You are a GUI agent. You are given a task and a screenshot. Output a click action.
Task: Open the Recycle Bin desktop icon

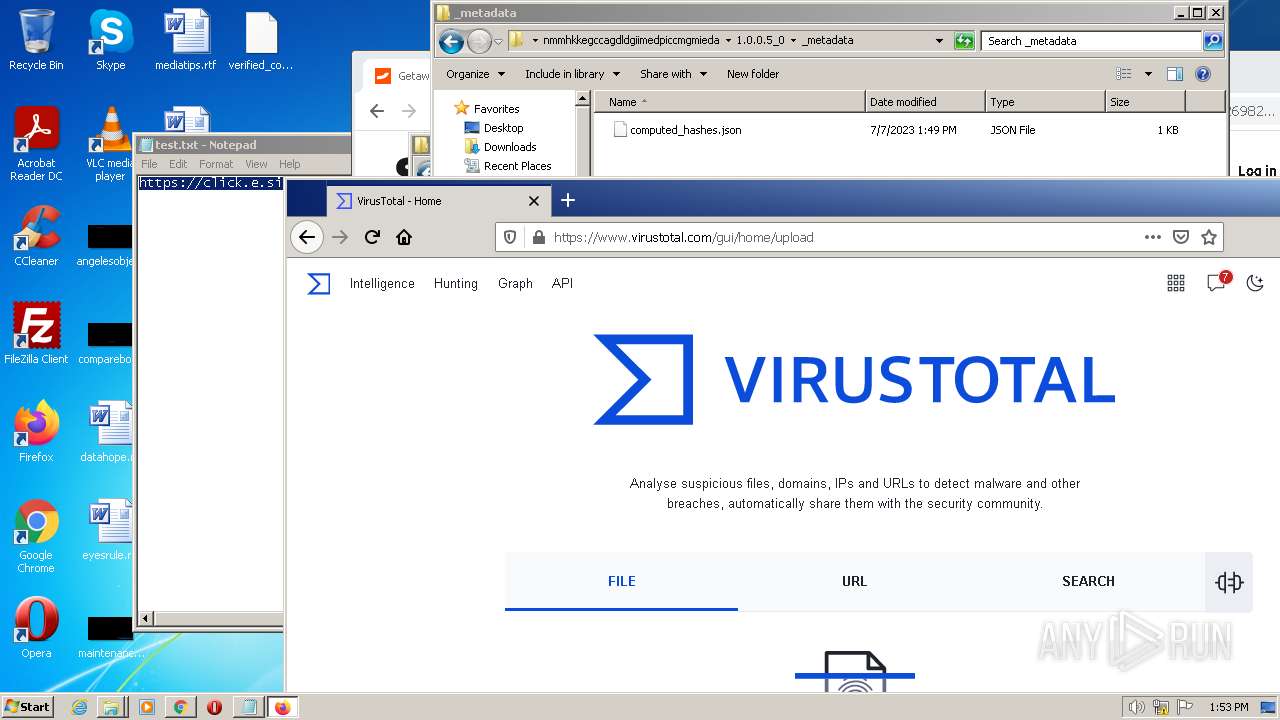click(36, 40)
